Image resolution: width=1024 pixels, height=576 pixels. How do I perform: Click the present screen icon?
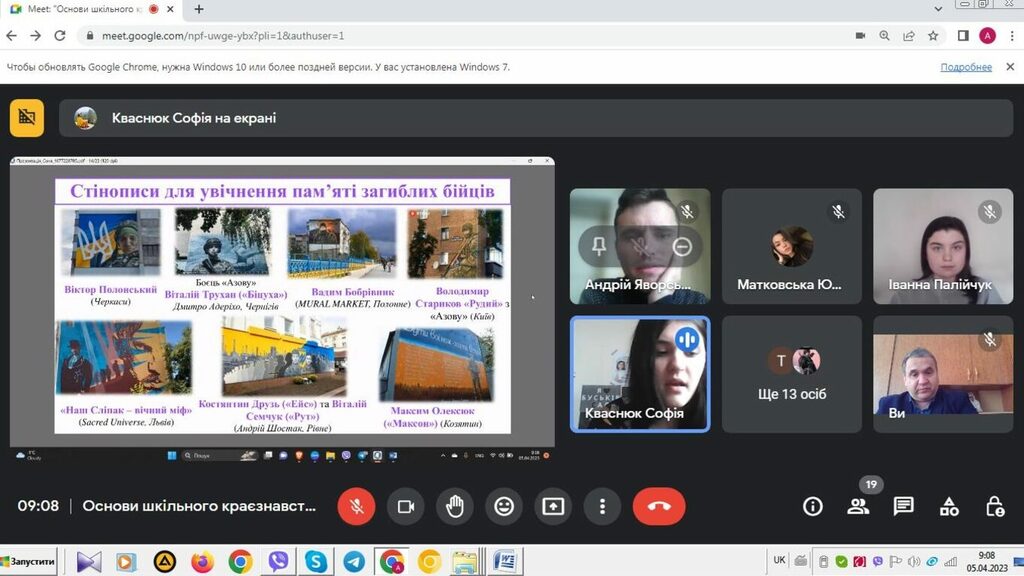pyautogui.click(x=553, y=506)
